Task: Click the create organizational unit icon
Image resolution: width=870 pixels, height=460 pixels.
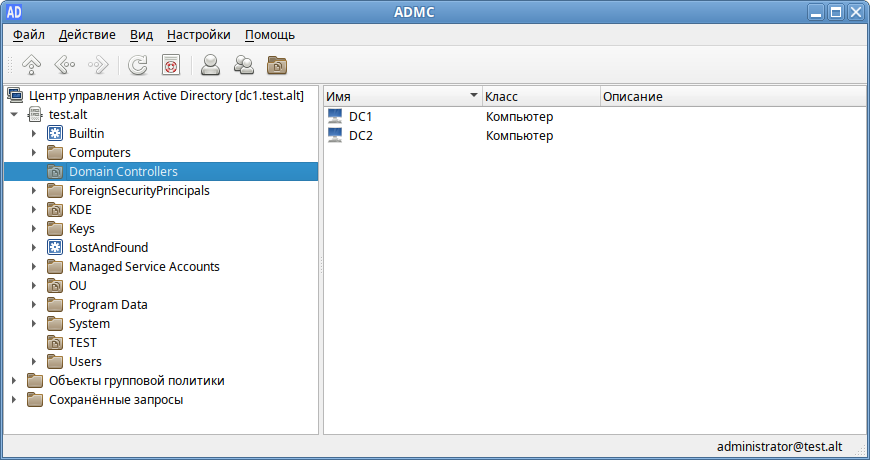Action: (277, 66)
